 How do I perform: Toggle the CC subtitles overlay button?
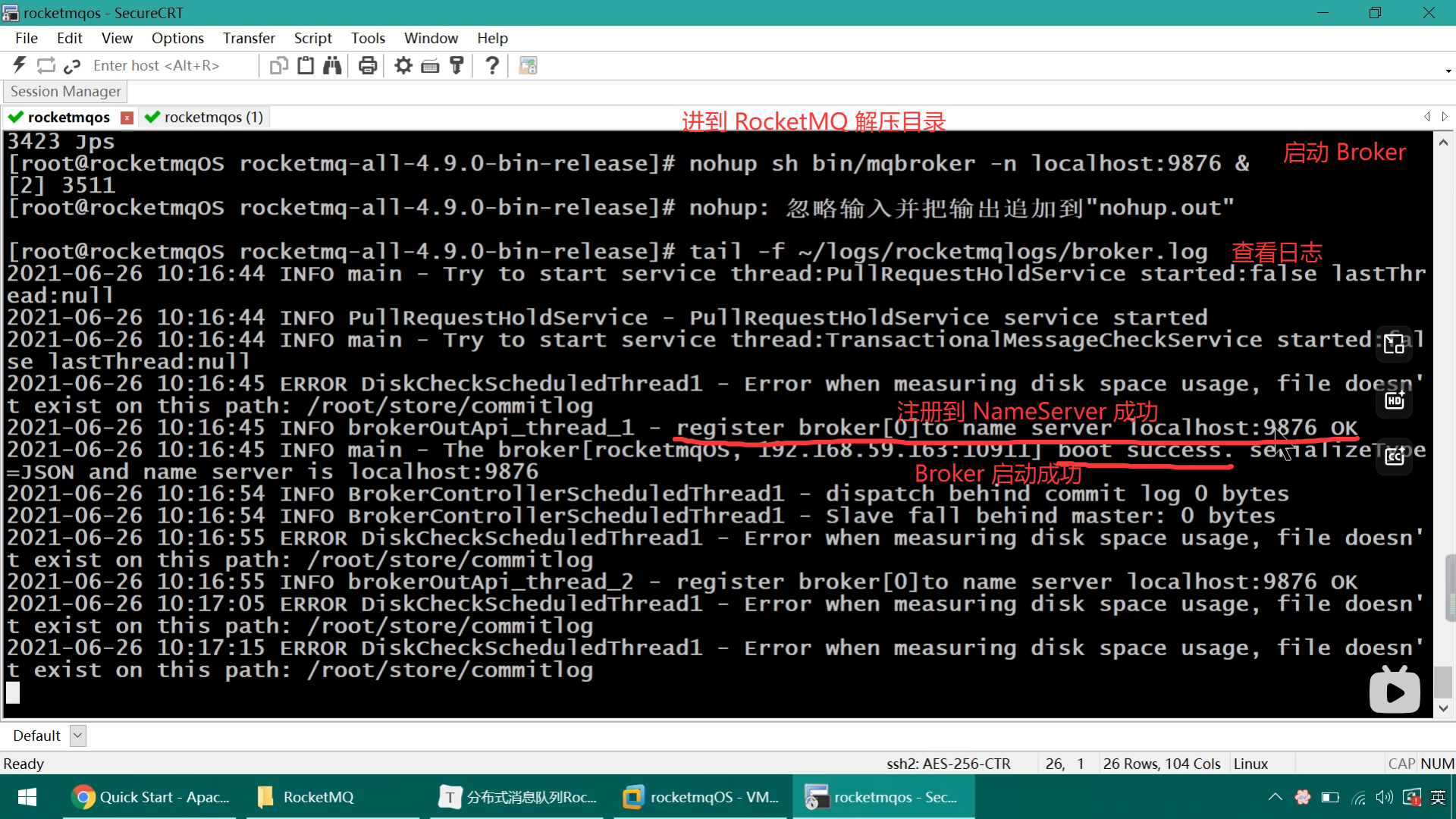click(x=1395, y=457)
